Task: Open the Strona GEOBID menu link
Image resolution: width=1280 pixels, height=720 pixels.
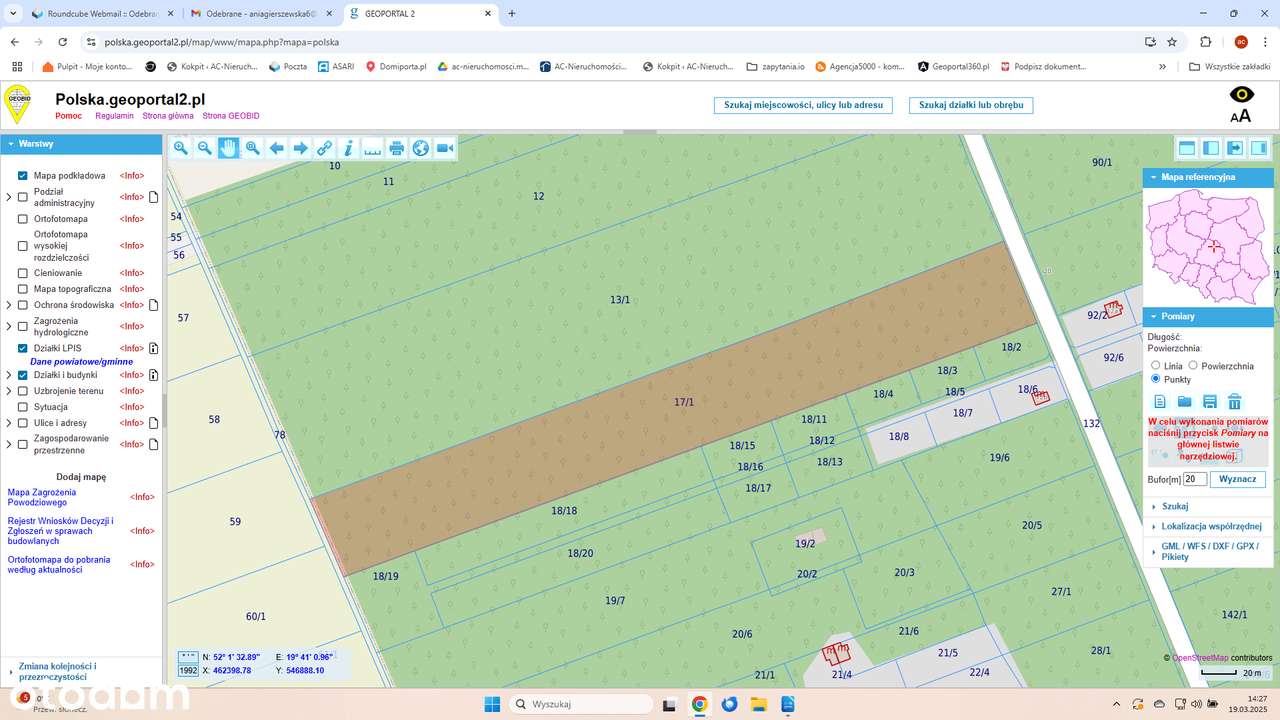Action: pyautogui.click(x=229, y=116)
